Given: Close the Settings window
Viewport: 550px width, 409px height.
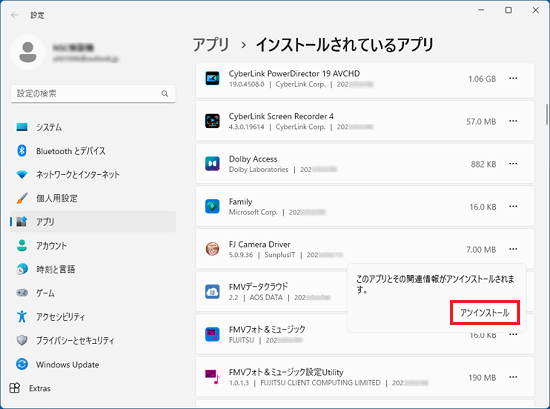Looking at the screenshot, I should click(x=536, y=10).
